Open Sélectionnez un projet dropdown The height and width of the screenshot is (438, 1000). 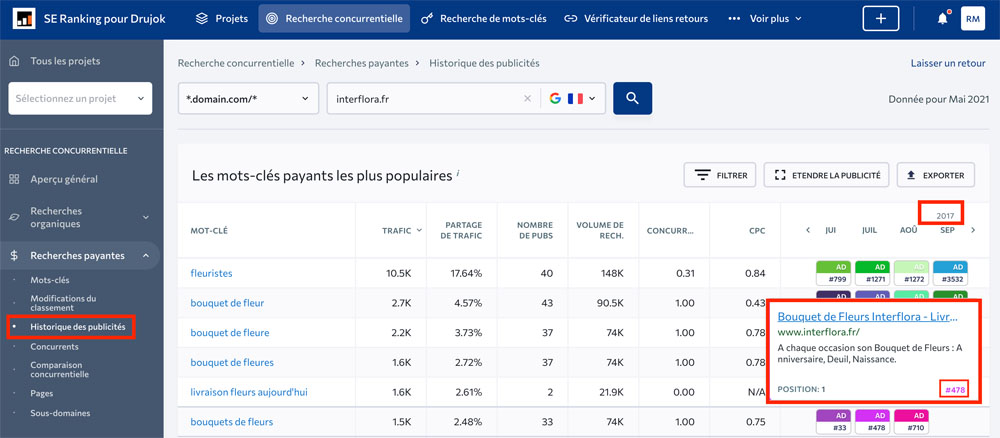pos(80,98)
